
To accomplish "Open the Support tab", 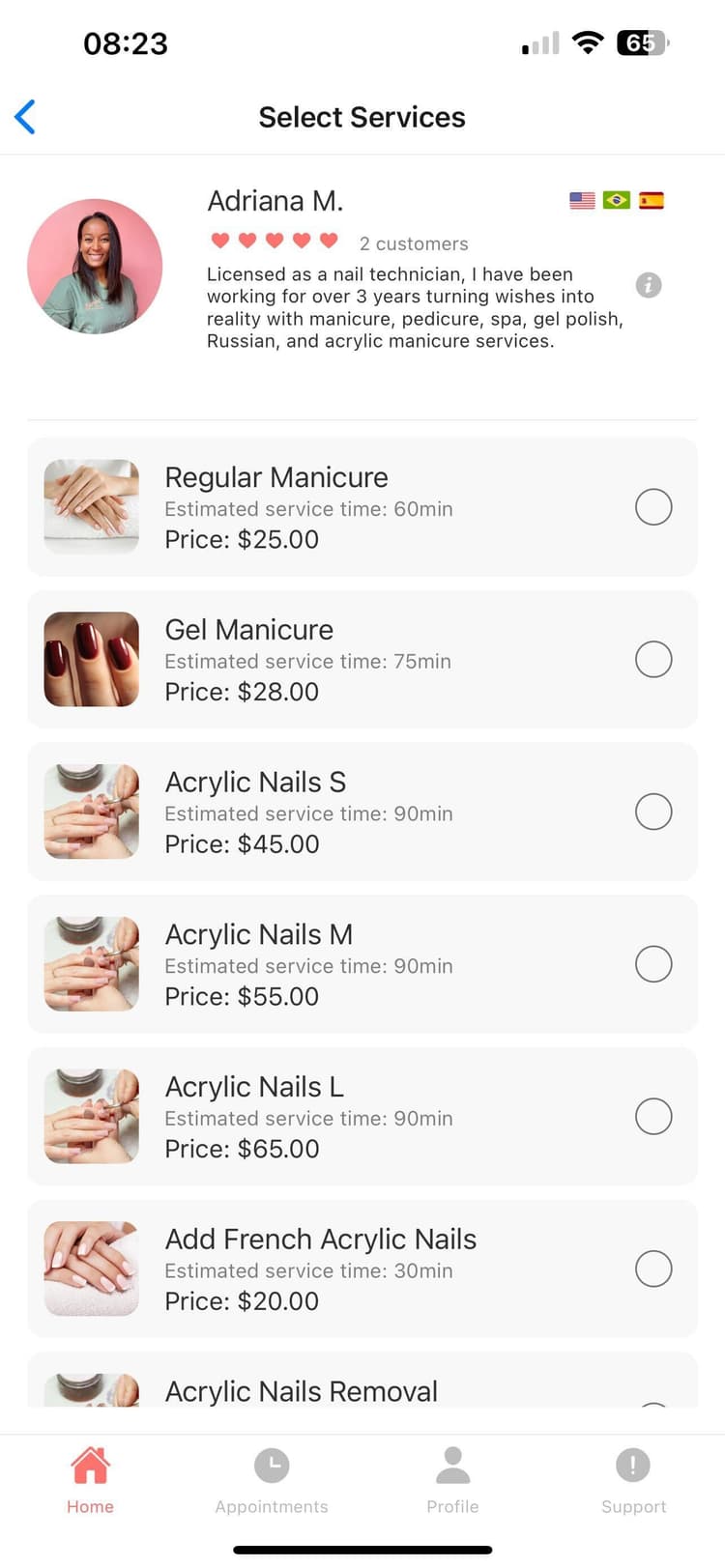I will 633,1480.
